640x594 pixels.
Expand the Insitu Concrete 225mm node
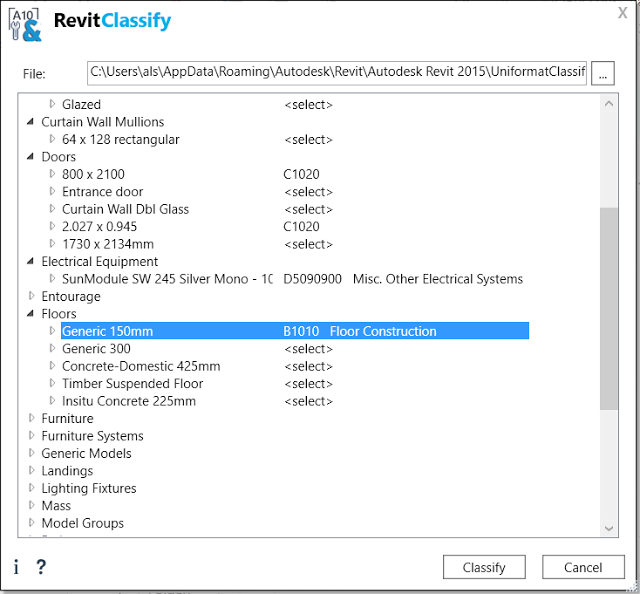(52, 401)
